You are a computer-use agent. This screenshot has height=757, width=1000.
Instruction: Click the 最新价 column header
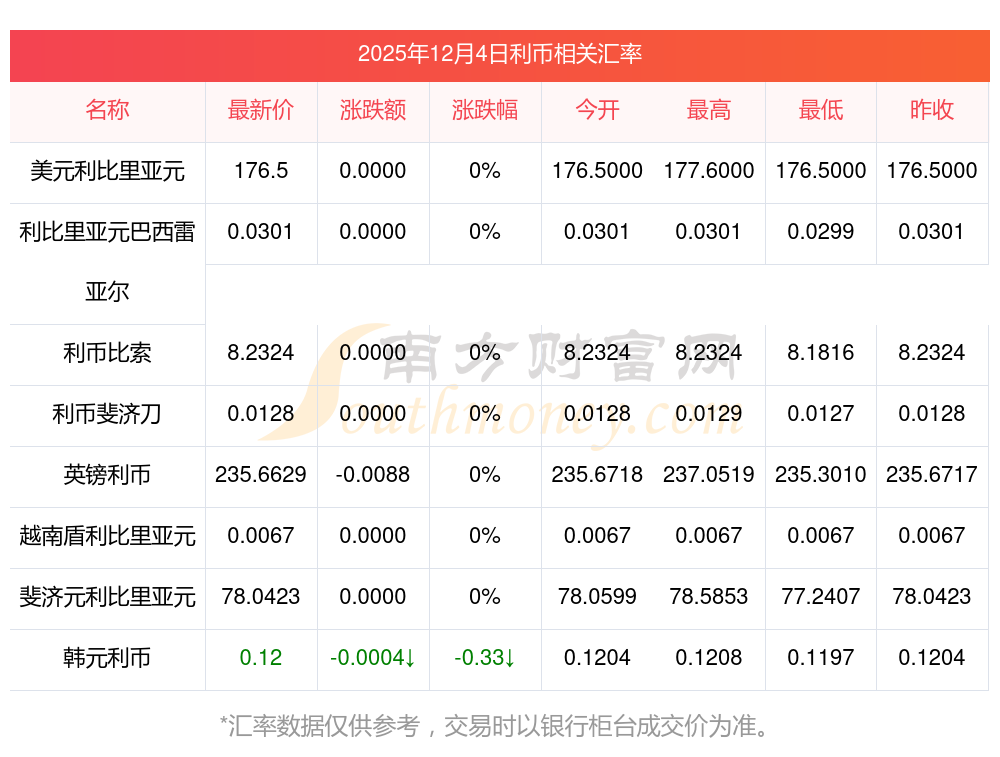point(261,110)
